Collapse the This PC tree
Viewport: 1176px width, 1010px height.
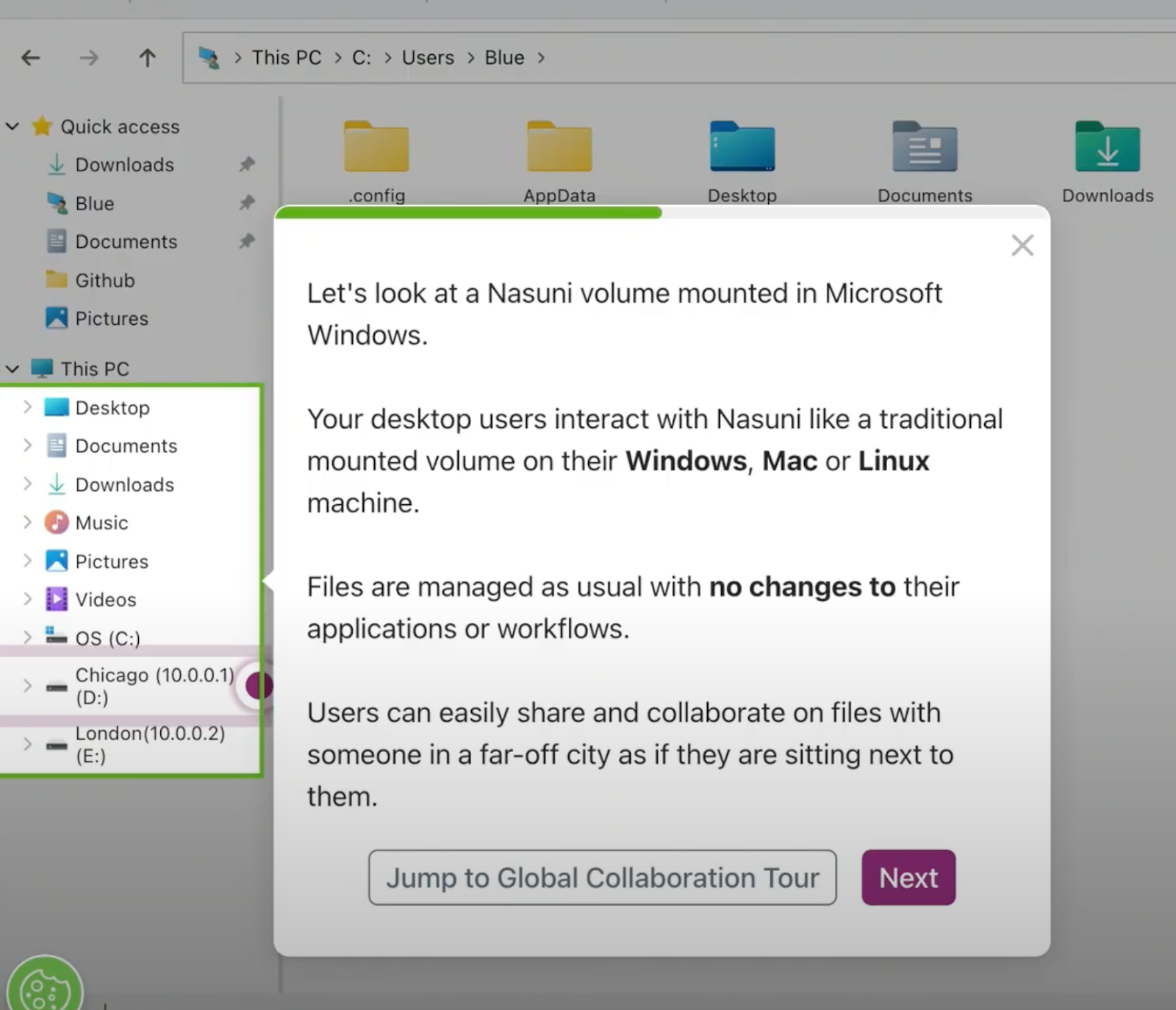coord(12,368)
